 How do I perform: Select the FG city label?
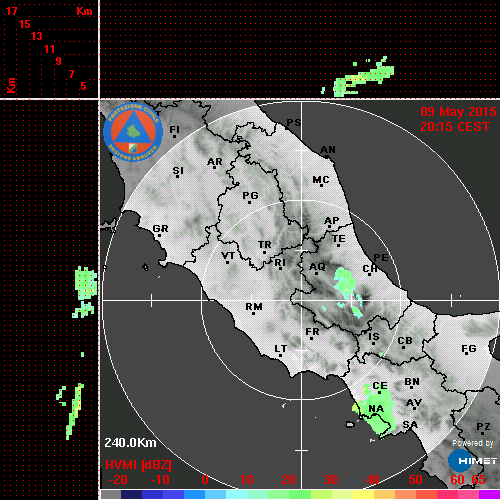coord(469,349)
